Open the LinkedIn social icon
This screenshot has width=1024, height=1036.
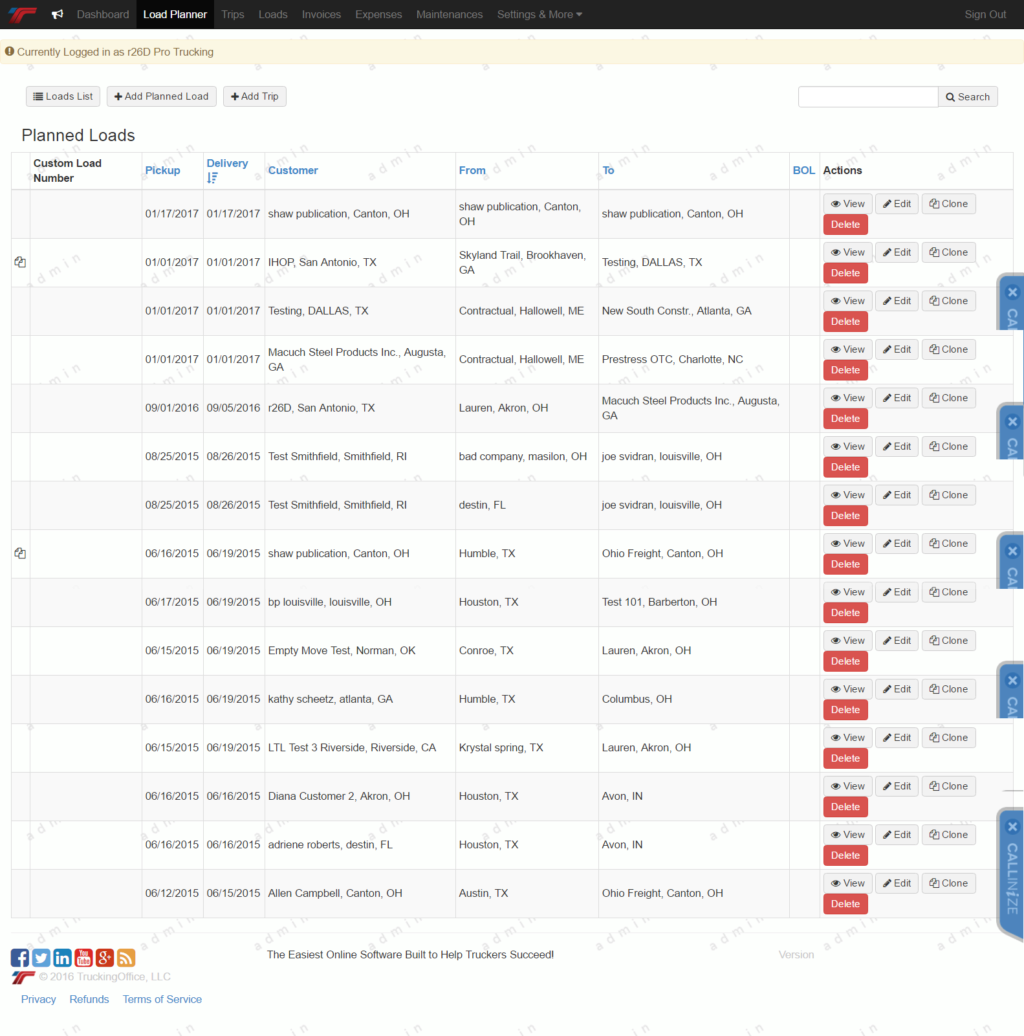coord(62,958)
